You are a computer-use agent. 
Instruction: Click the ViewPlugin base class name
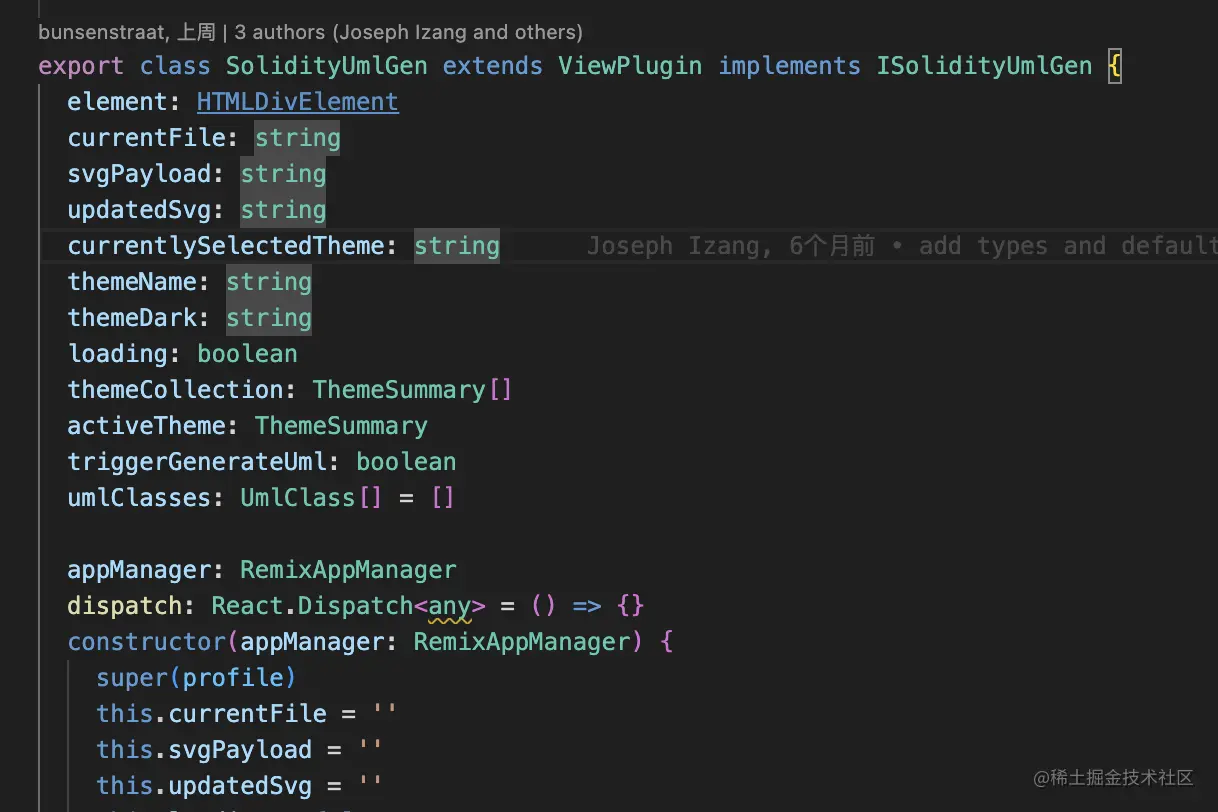[630, 66]
